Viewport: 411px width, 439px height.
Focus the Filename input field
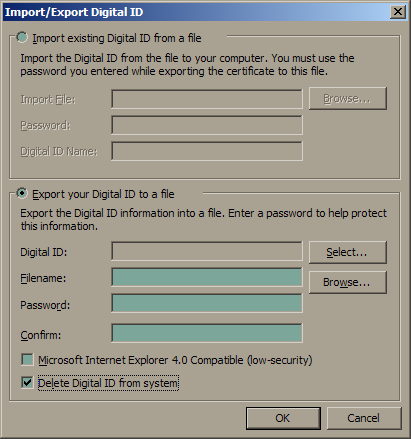[x=207, y=277]
